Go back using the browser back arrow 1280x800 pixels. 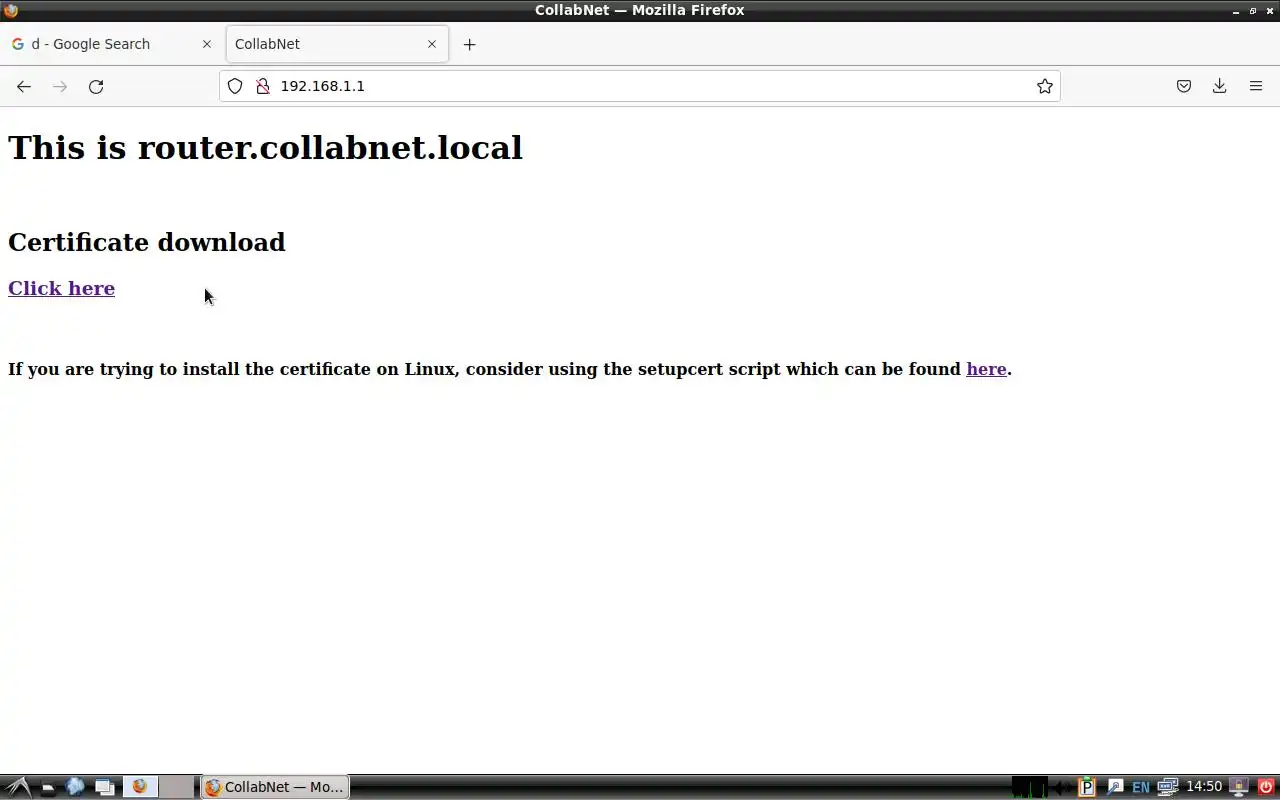tap(24, 86)
